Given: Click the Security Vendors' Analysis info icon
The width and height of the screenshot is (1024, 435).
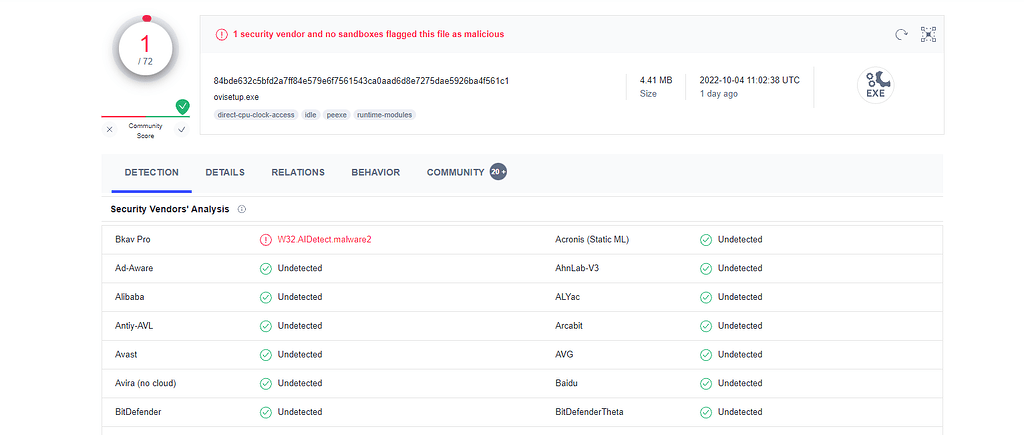Looking at the screenshot, I should (x=242, y=209).
